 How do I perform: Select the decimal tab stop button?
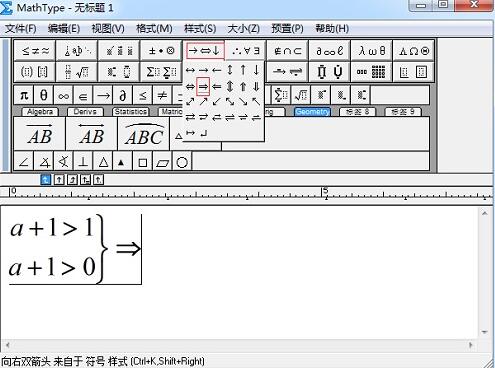(x=98, y=180)
